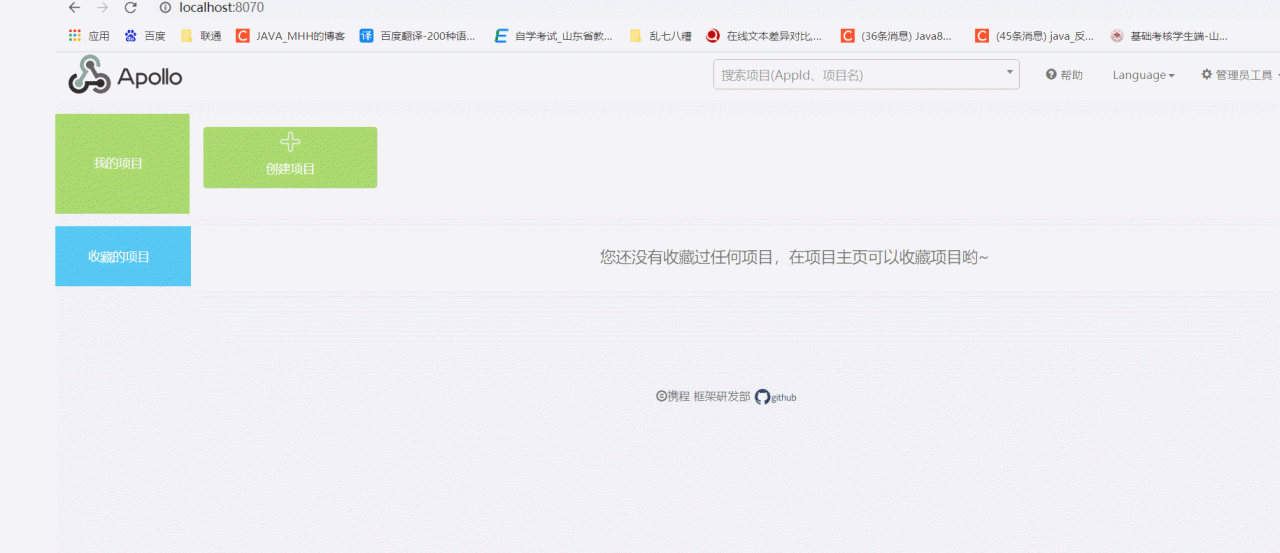Select the 我的项目 panel
This screenshot has width=1280, height=553.
122,163
